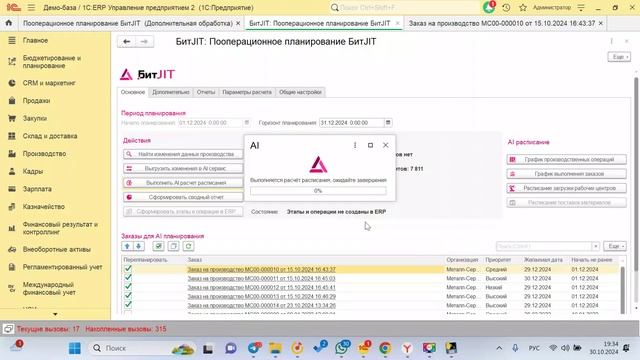Expand the form's top Еще dropdown
Viewport: 640px width, 360px height.
point(619,57)
